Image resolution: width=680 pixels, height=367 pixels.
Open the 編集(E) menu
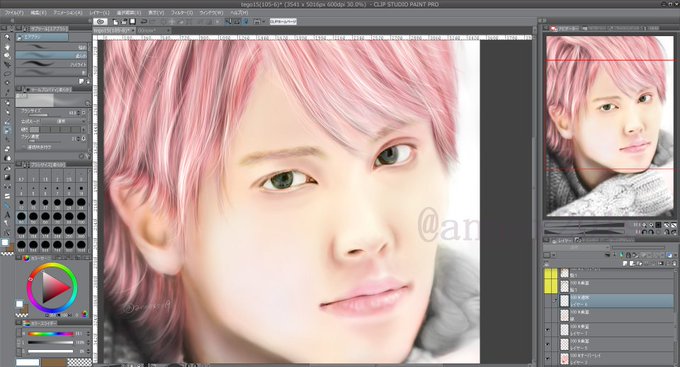38,13
